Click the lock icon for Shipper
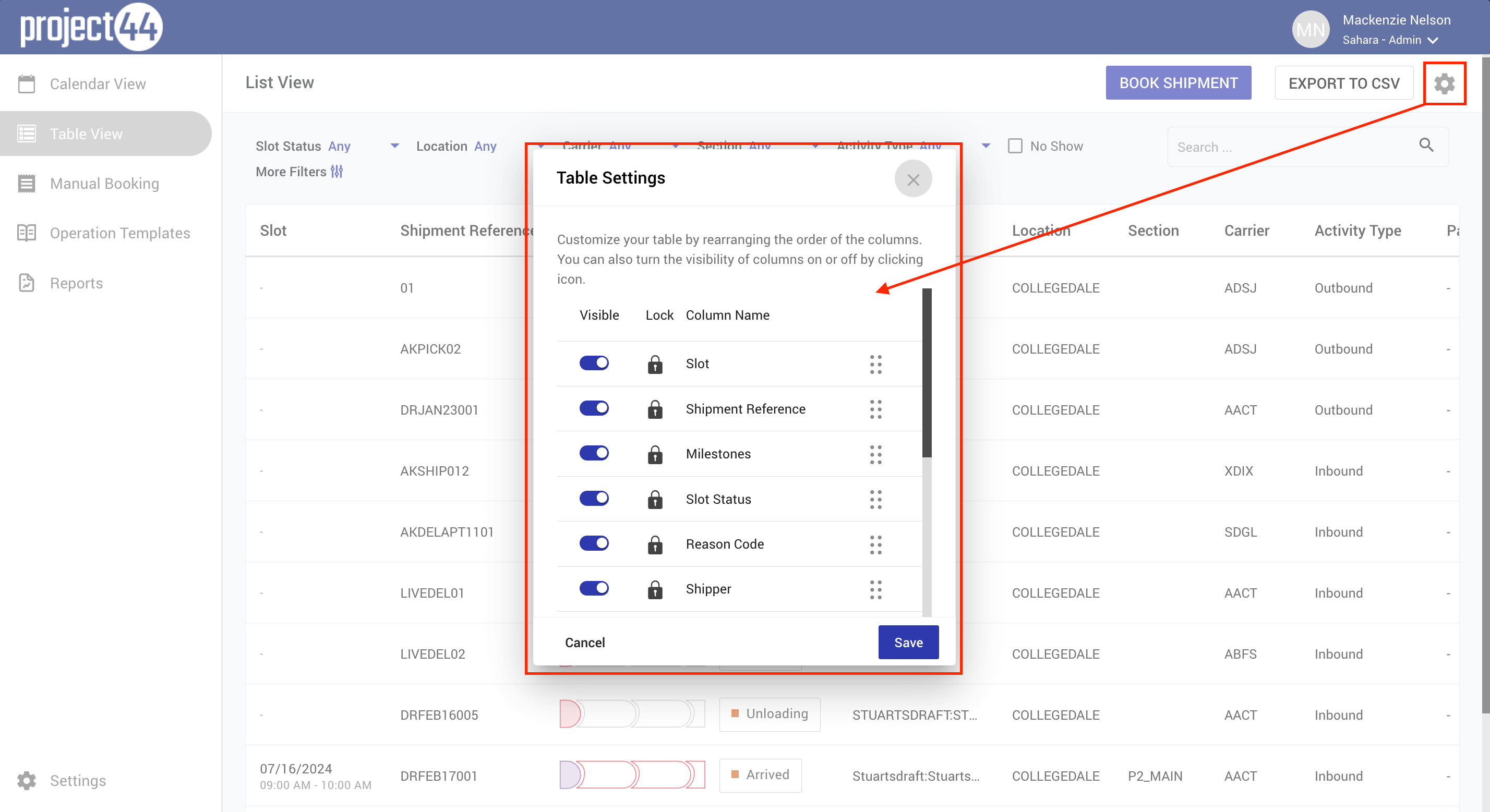Viewport: 1490px width, 812px height. coord(655,589)
